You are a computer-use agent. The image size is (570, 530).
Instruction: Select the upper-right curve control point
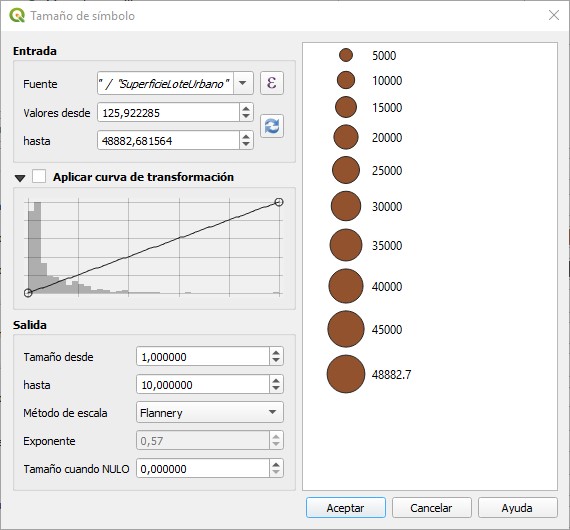[x=279, y=202]
